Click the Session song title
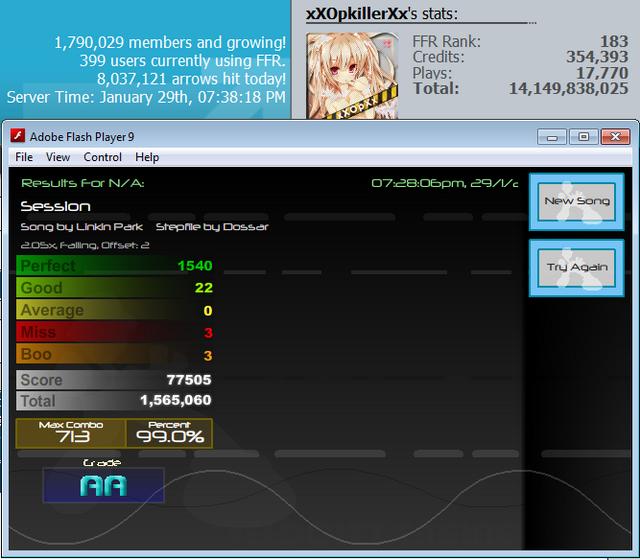This screenshot has width=640, height=560. pyautogui.click(x=56, y=206)
